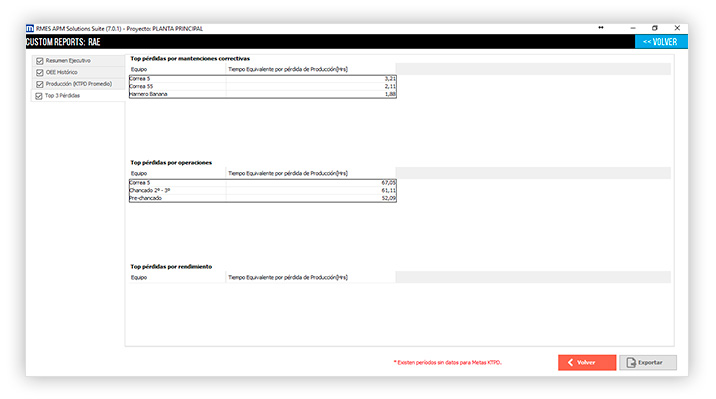Screen dimensions: 716x399
Task: Minimize the RMES APM window
Action: 633,28
